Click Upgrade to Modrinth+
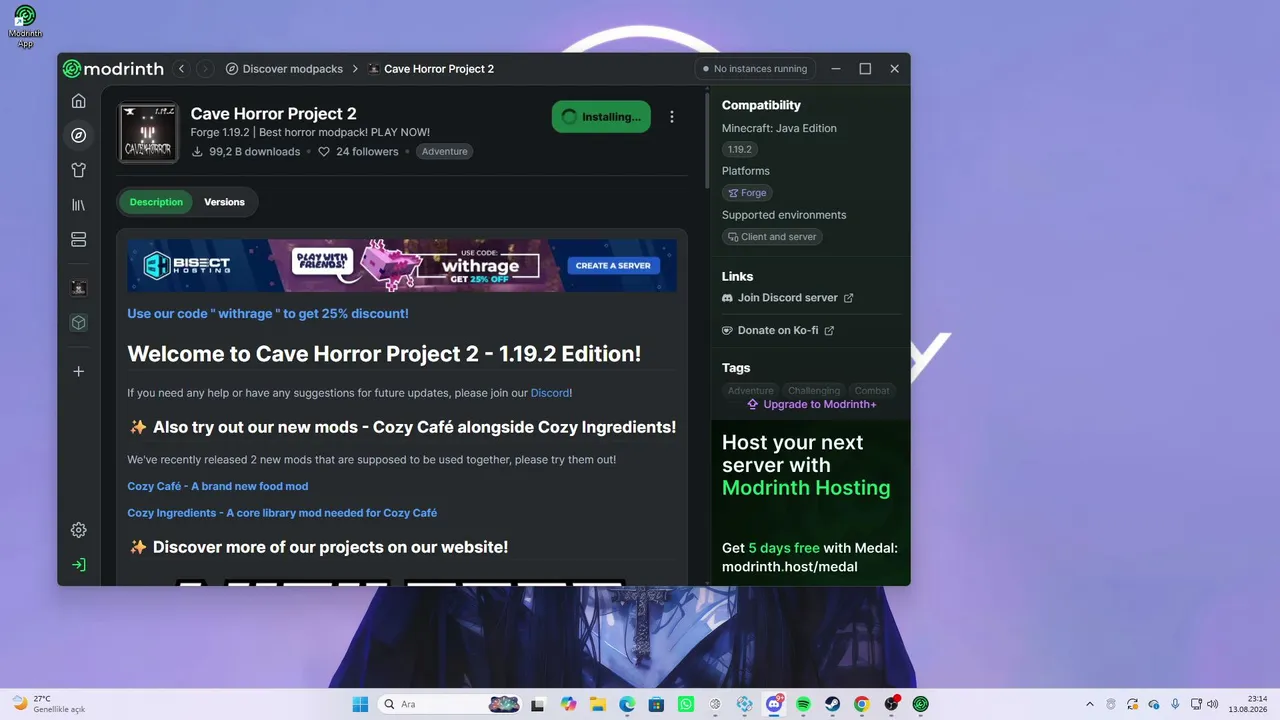 pos(811,405)
